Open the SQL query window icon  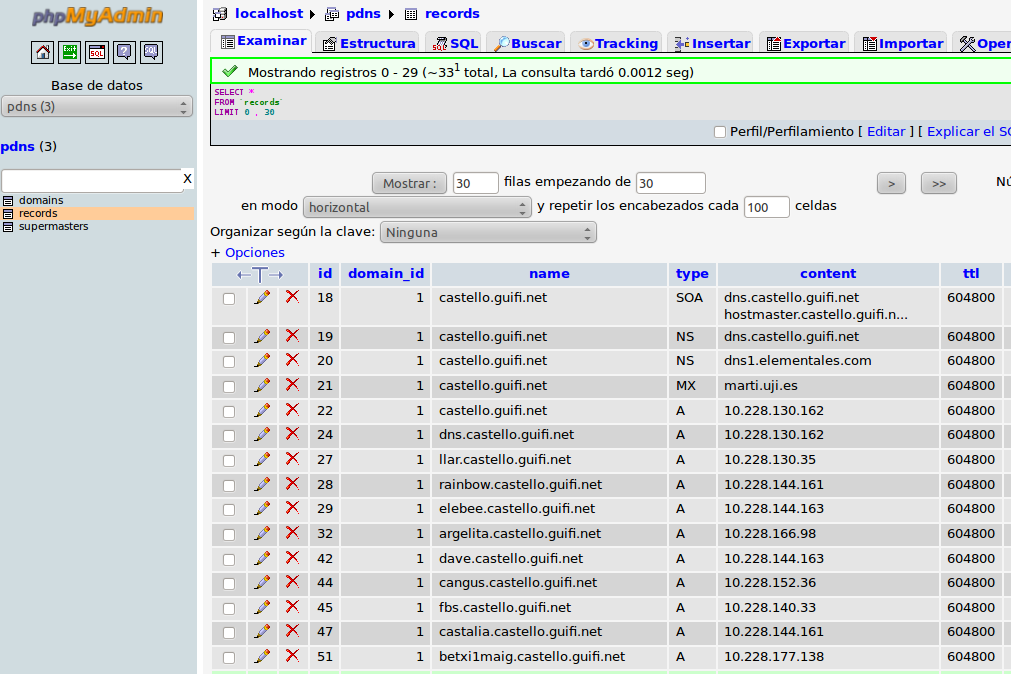click(97, 52)
